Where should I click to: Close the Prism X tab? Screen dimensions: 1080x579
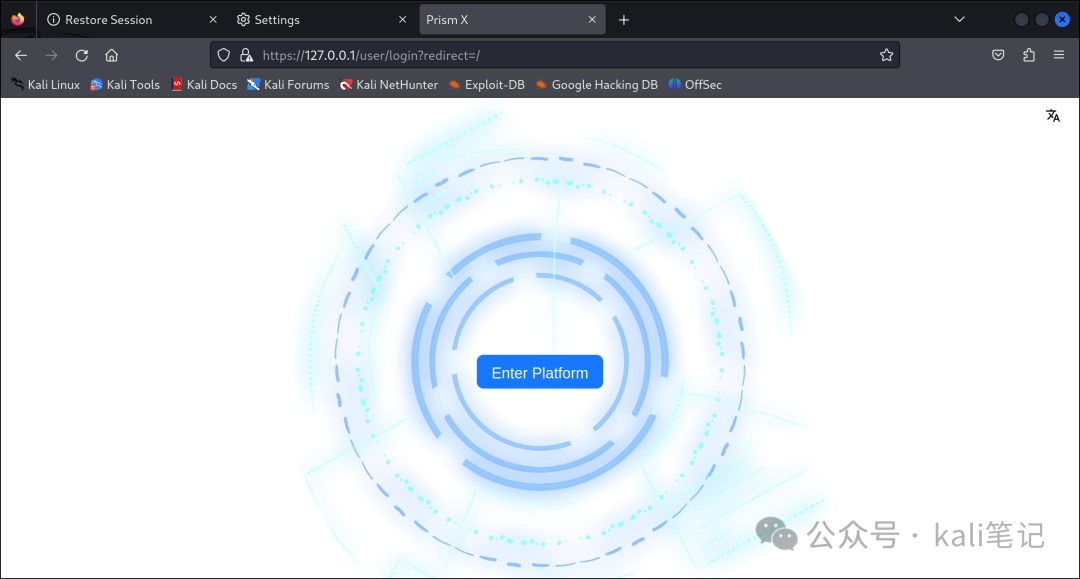(592, 20)
